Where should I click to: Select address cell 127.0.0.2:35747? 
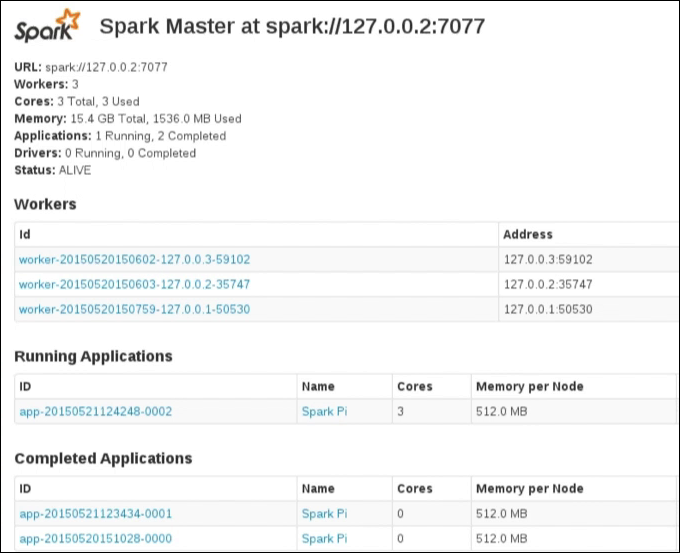tap(548, 285)
